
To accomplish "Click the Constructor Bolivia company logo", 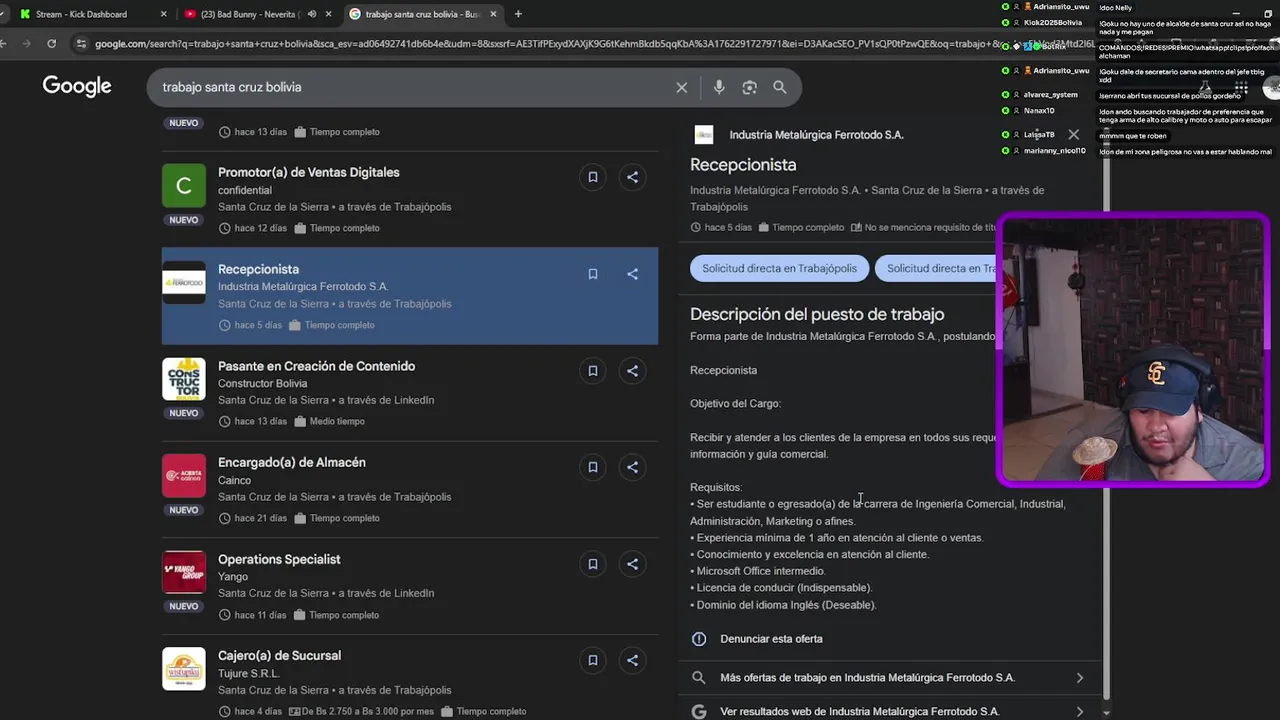I will coord(184,379).
